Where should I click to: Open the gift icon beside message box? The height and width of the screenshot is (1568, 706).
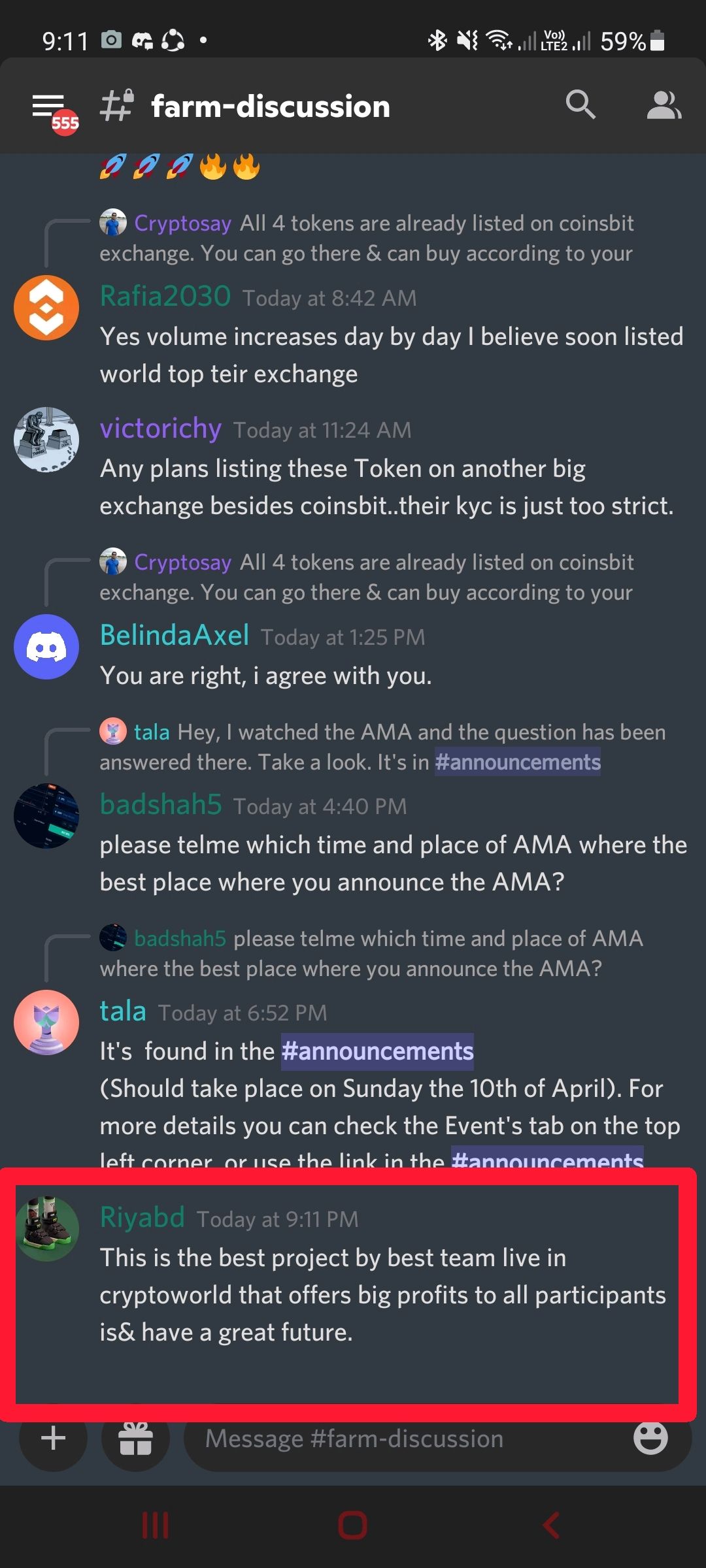[135, 1438]
